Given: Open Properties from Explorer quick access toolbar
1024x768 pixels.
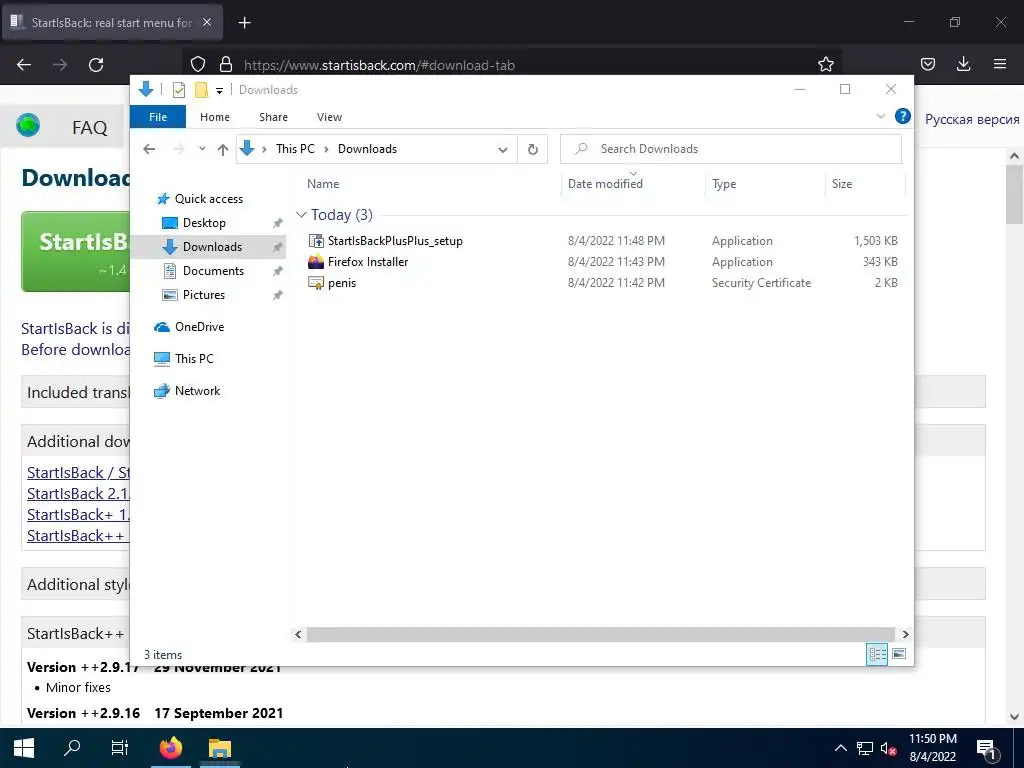Looking at the screenshot, I should [179, 89].
